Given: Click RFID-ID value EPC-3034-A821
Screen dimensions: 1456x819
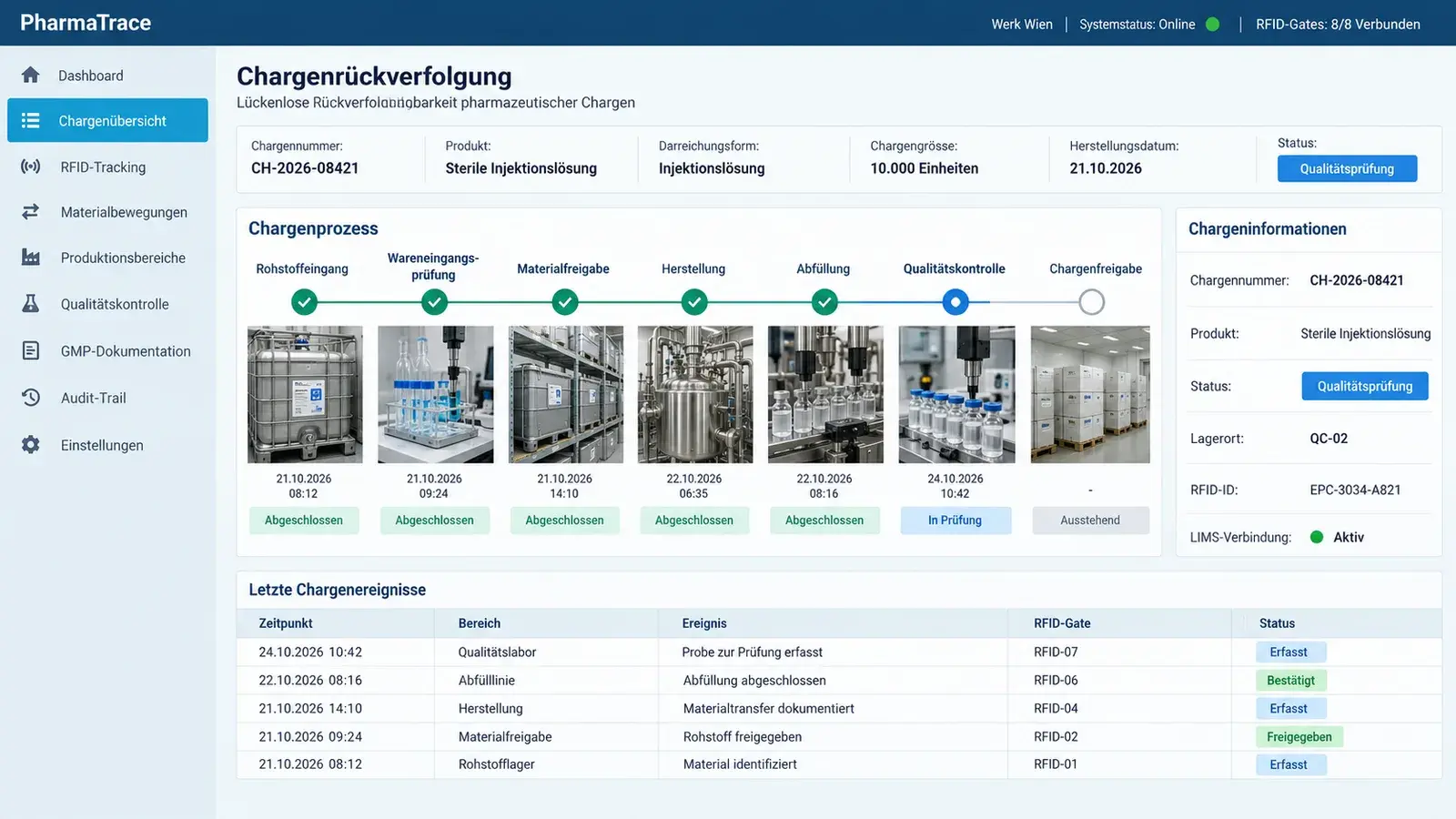Looking at the screenshot, I should pos(1355,490).
